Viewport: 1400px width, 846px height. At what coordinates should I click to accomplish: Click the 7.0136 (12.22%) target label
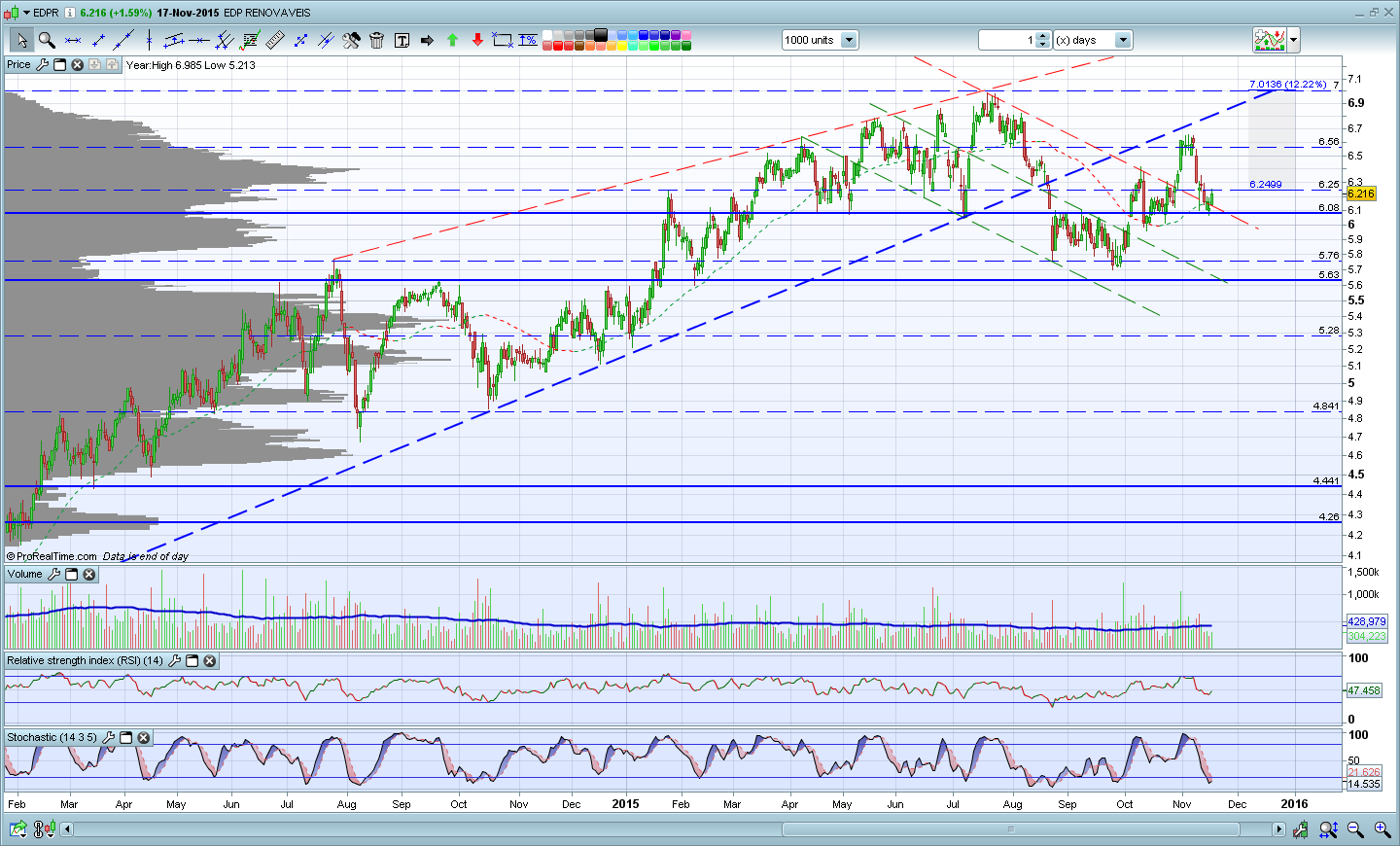click(1288, 85)
